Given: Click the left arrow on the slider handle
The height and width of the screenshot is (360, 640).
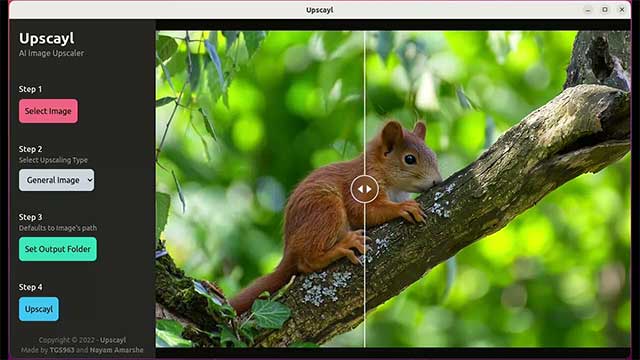Looking at the screenshot, I should tap(360, 189).
